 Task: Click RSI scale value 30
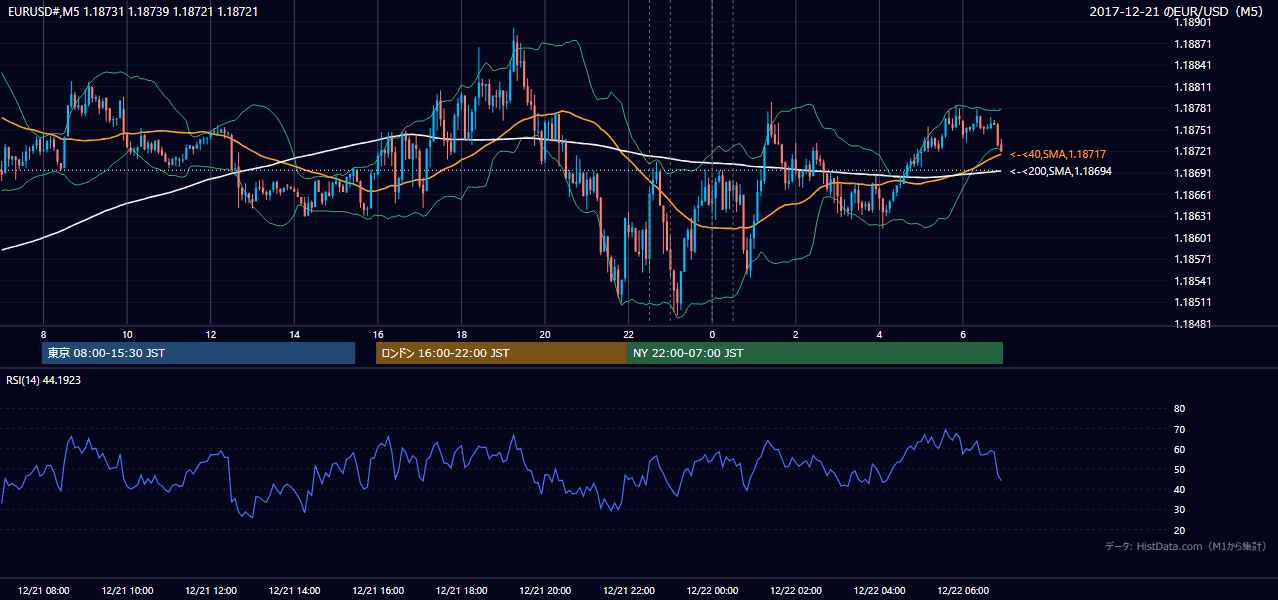pyautogui.click(x=1179, y=509)
